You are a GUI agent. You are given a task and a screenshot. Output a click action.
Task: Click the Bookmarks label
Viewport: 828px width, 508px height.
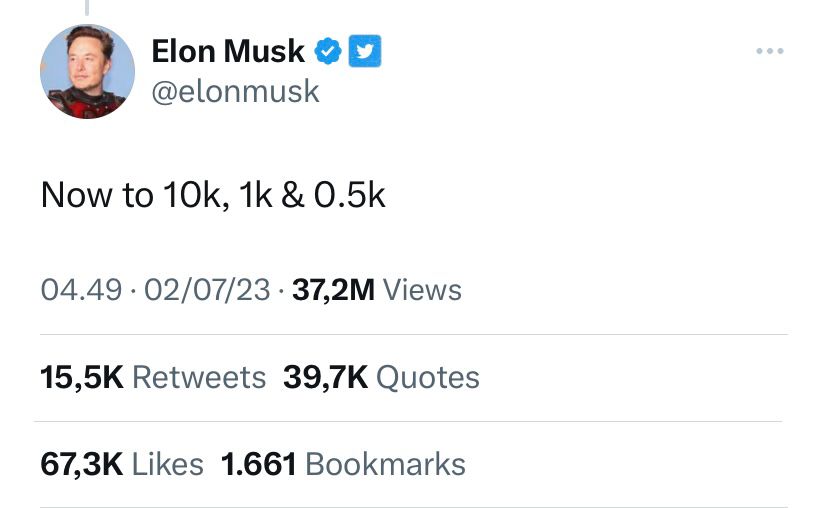point(385,464)
